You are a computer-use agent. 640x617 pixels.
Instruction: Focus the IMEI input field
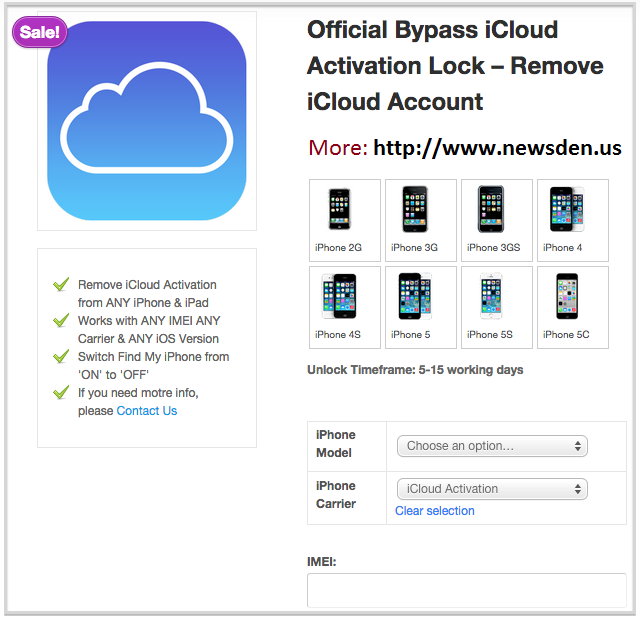click(x=467, y=590)
